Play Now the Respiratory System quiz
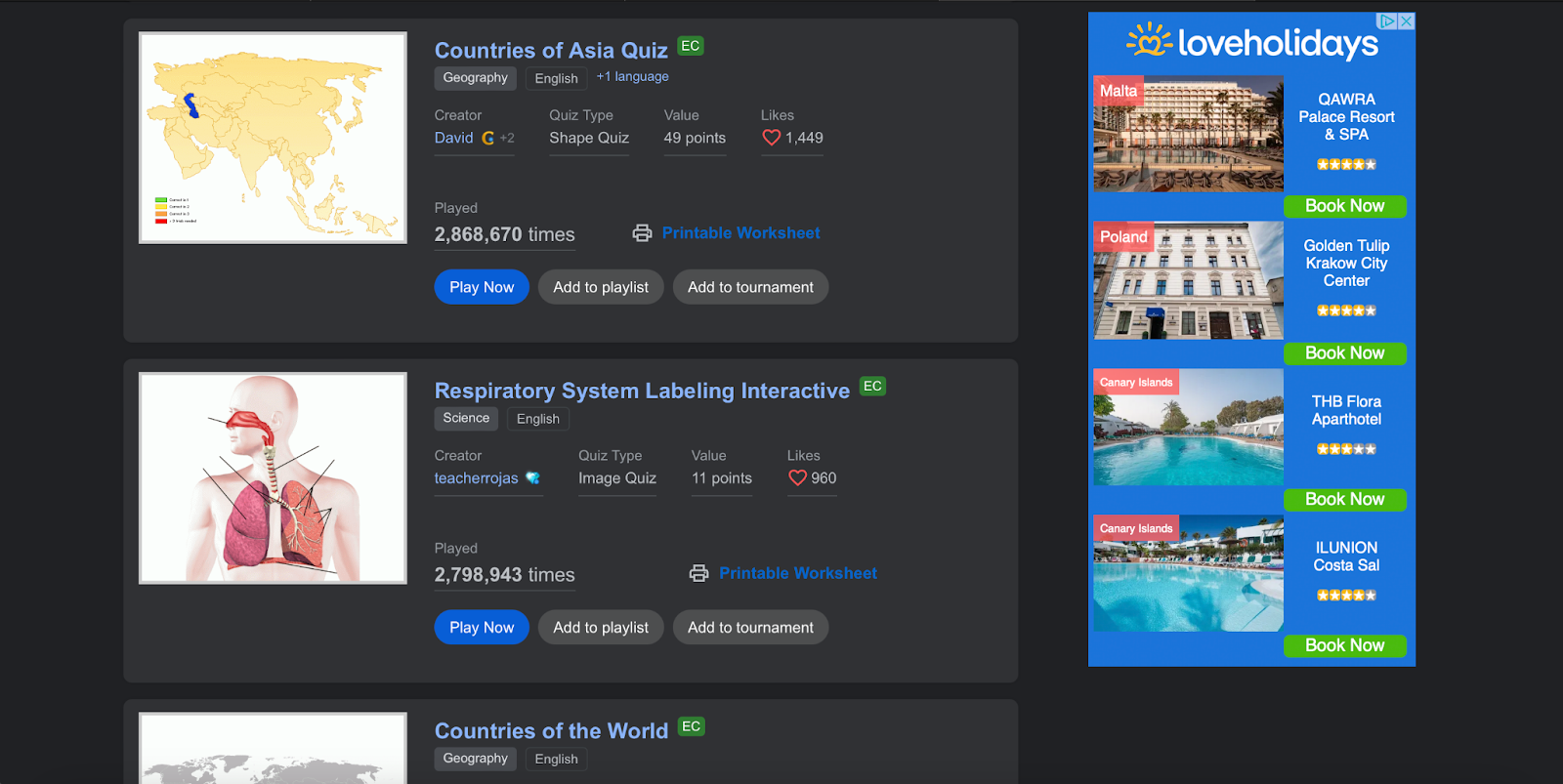The width and height of the screenshot is (1563, 784). pyautogui.click(x=482, y=627)
